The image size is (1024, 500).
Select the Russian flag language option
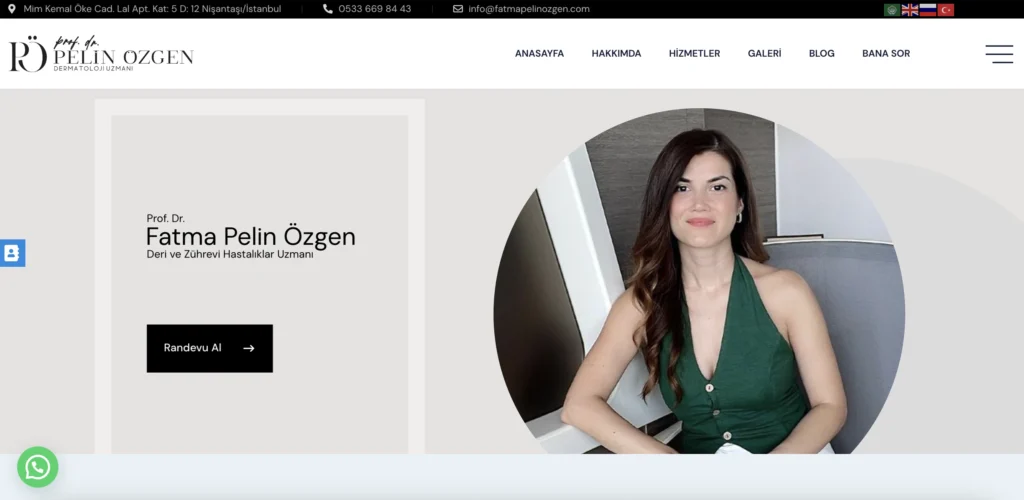coord(927,10)
